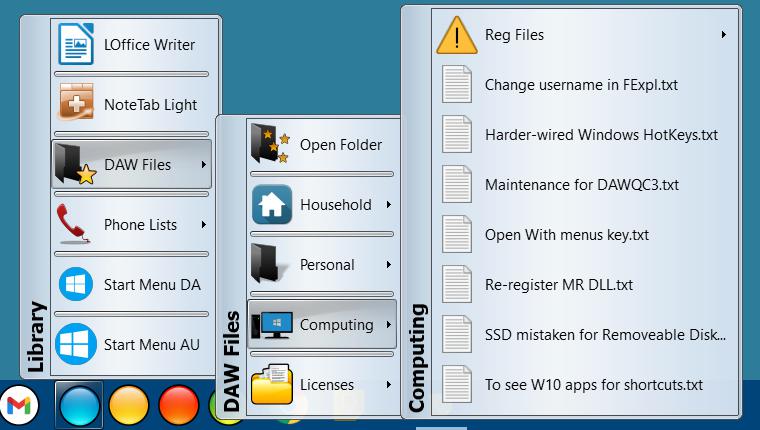Viewport: 760px width, 430px height.
Task: Open Re-register MR DLL.txt file
Action: (x=558, y=285)
